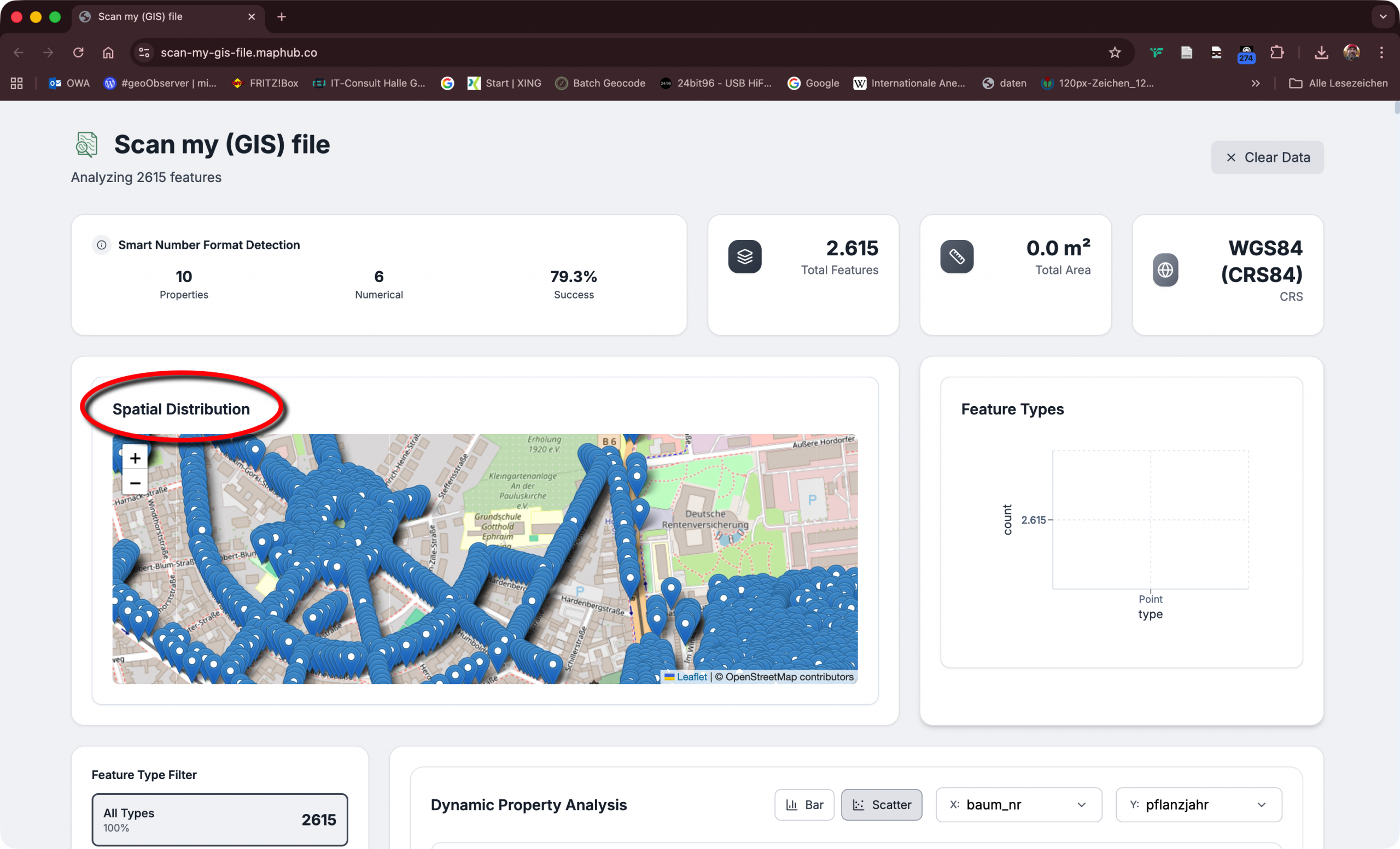Screen dimensions: 1400x849
Task: Switch chart to Scatter mode
Action: pyautogui.click(x=881, y=805)
